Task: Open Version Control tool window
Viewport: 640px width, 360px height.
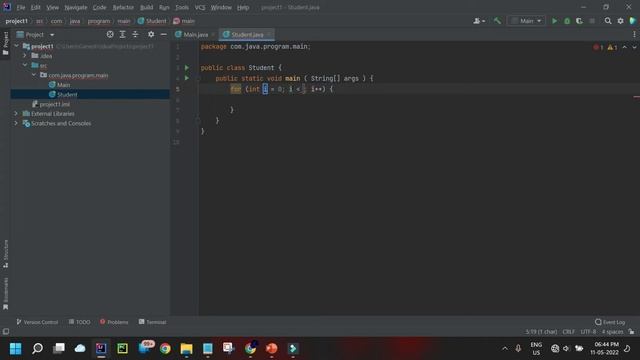Action: pos(37,322)
